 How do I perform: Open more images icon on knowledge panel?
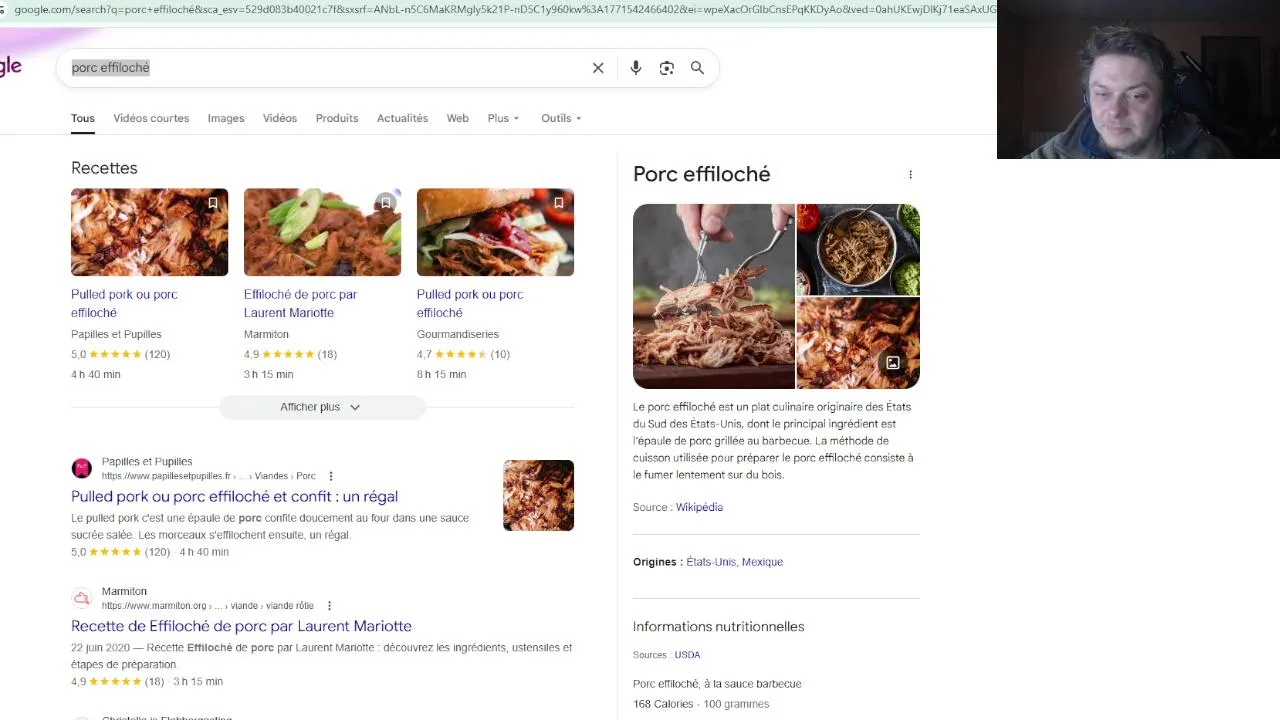(893, 362)
